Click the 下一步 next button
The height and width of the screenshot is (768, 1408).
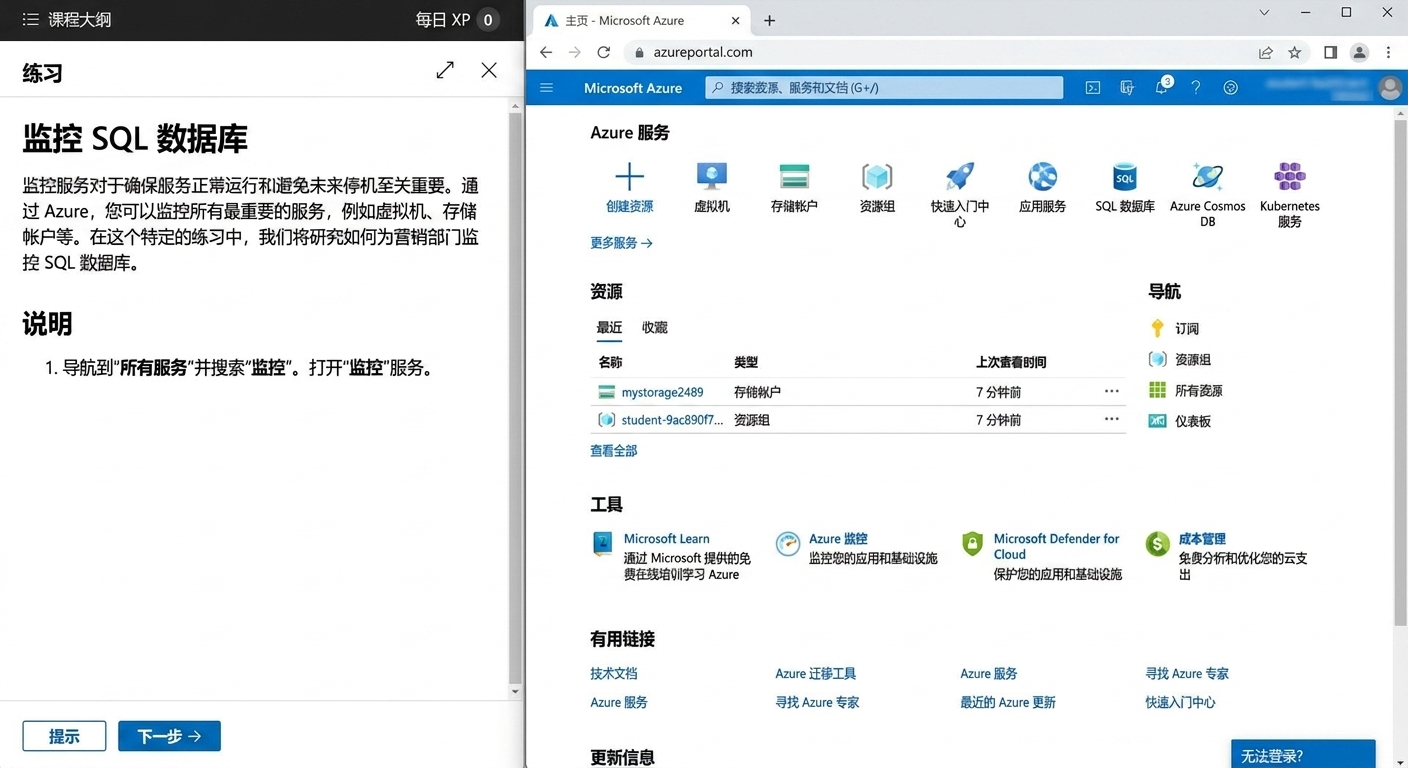[x=169, y=736]
